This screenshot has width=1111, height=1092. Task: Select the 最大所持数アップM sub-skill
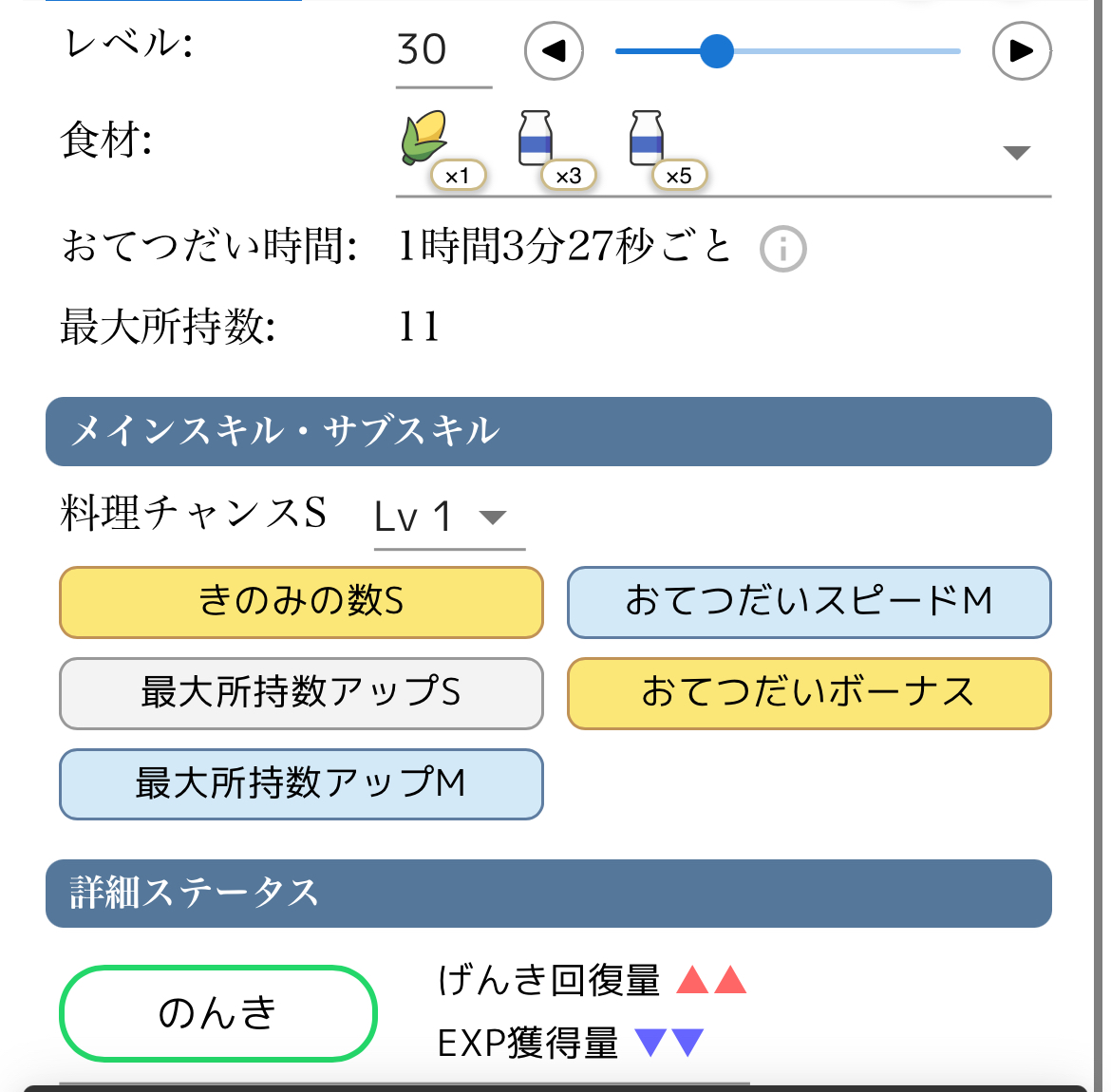coord(301,784)
